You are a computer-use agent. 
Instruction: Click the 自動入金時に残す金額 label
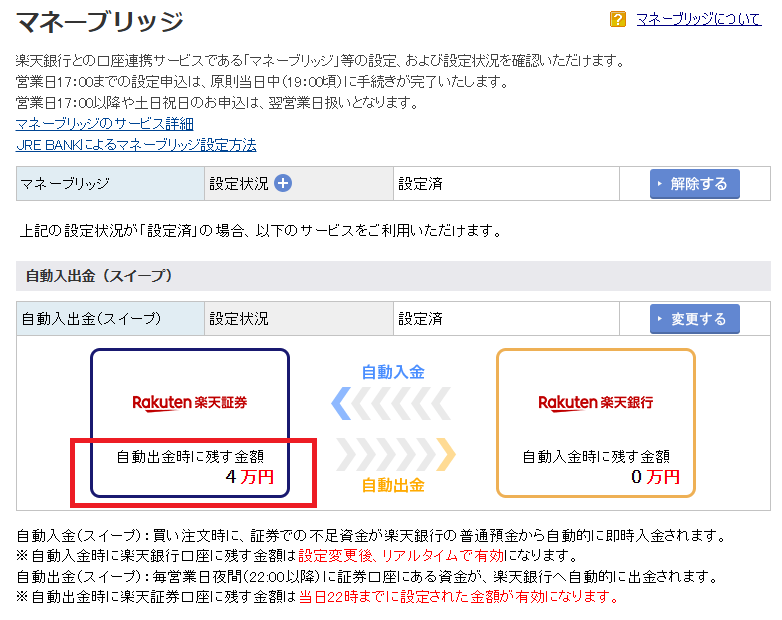tap(596, 456)
